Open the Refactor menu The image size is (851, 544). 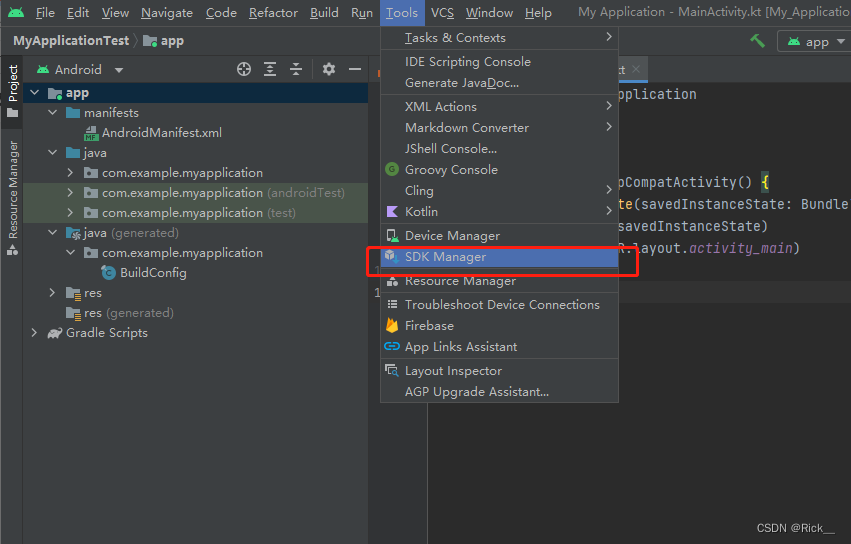coord(273,12)
